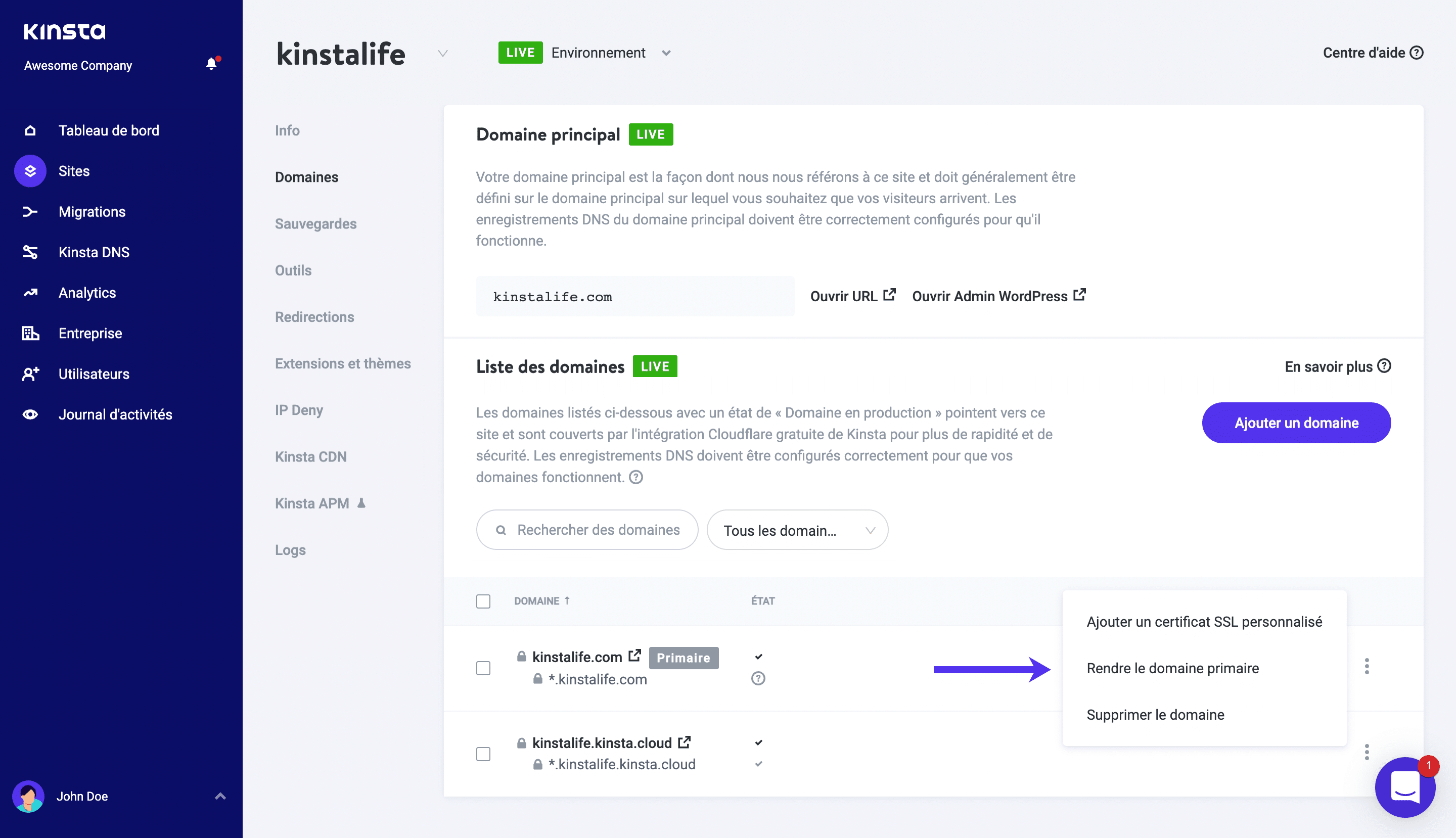Expand the Environnement dropdown
This screenshot has width=1456, height=838.
(x=666, y=53)
